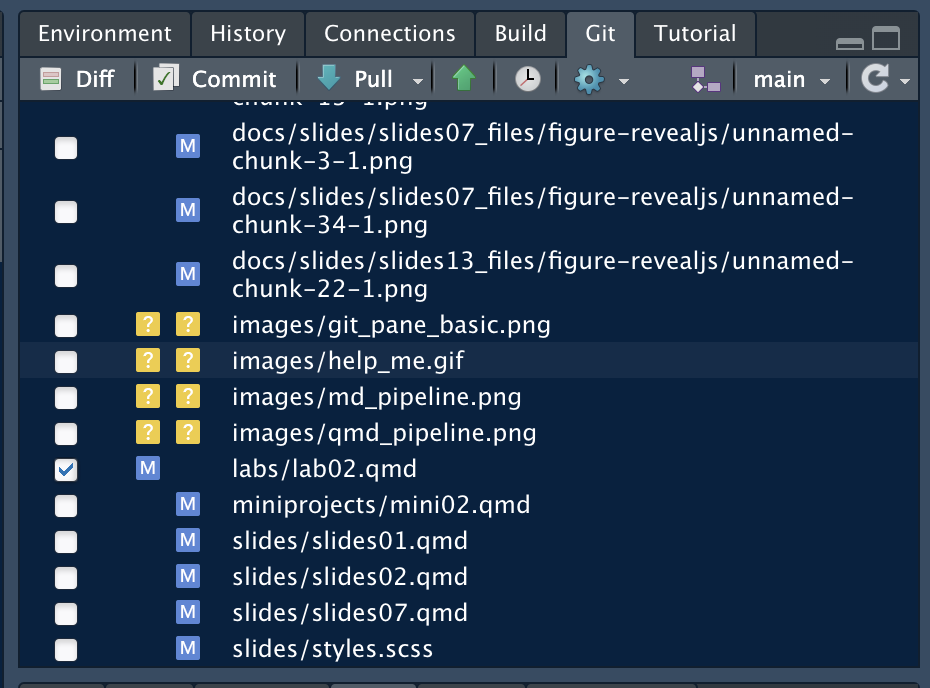930x688 pixels.
Task: Click the gear More actions icon
Action: [x=590, y=79]
